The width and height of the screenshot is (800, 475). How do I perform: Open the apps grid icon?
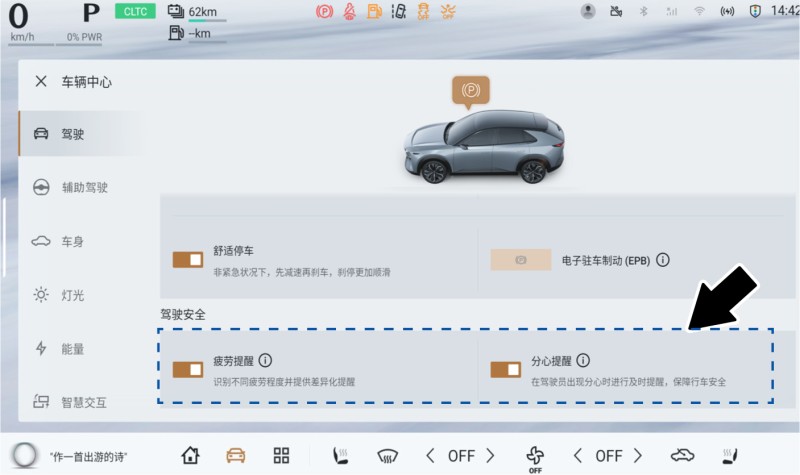[x=281, y=455]
